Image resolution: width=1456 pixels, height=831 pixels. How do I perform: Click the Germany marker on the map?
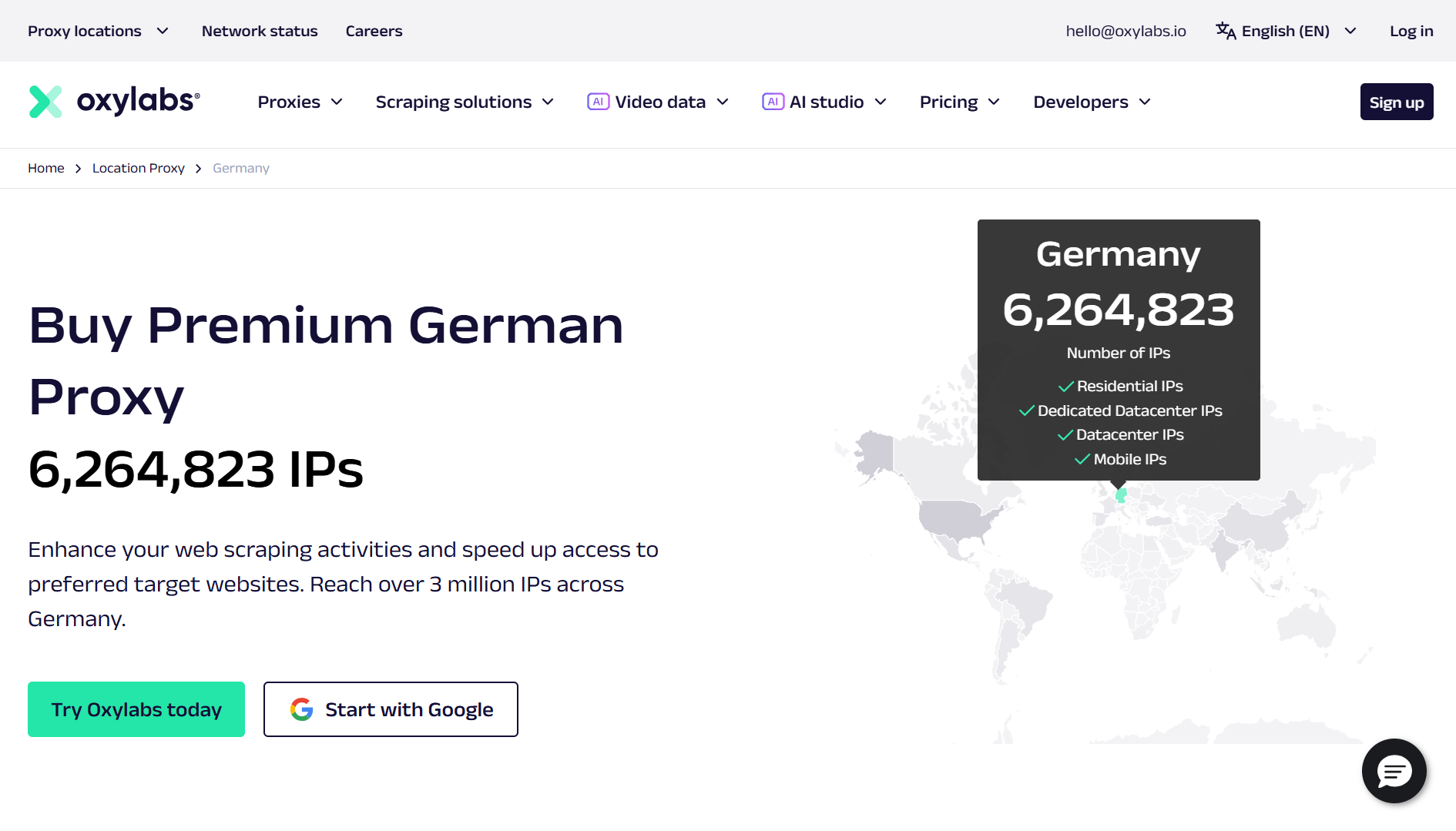click(1121, 494)
